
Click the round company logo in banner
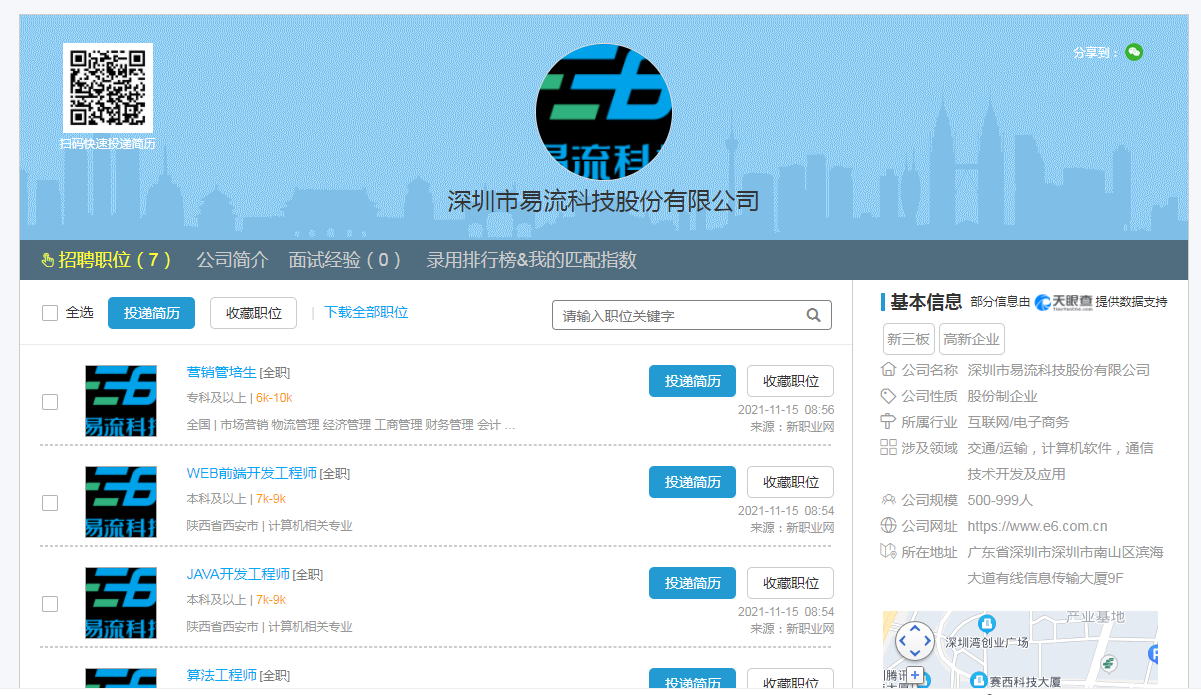coord(603,111)
